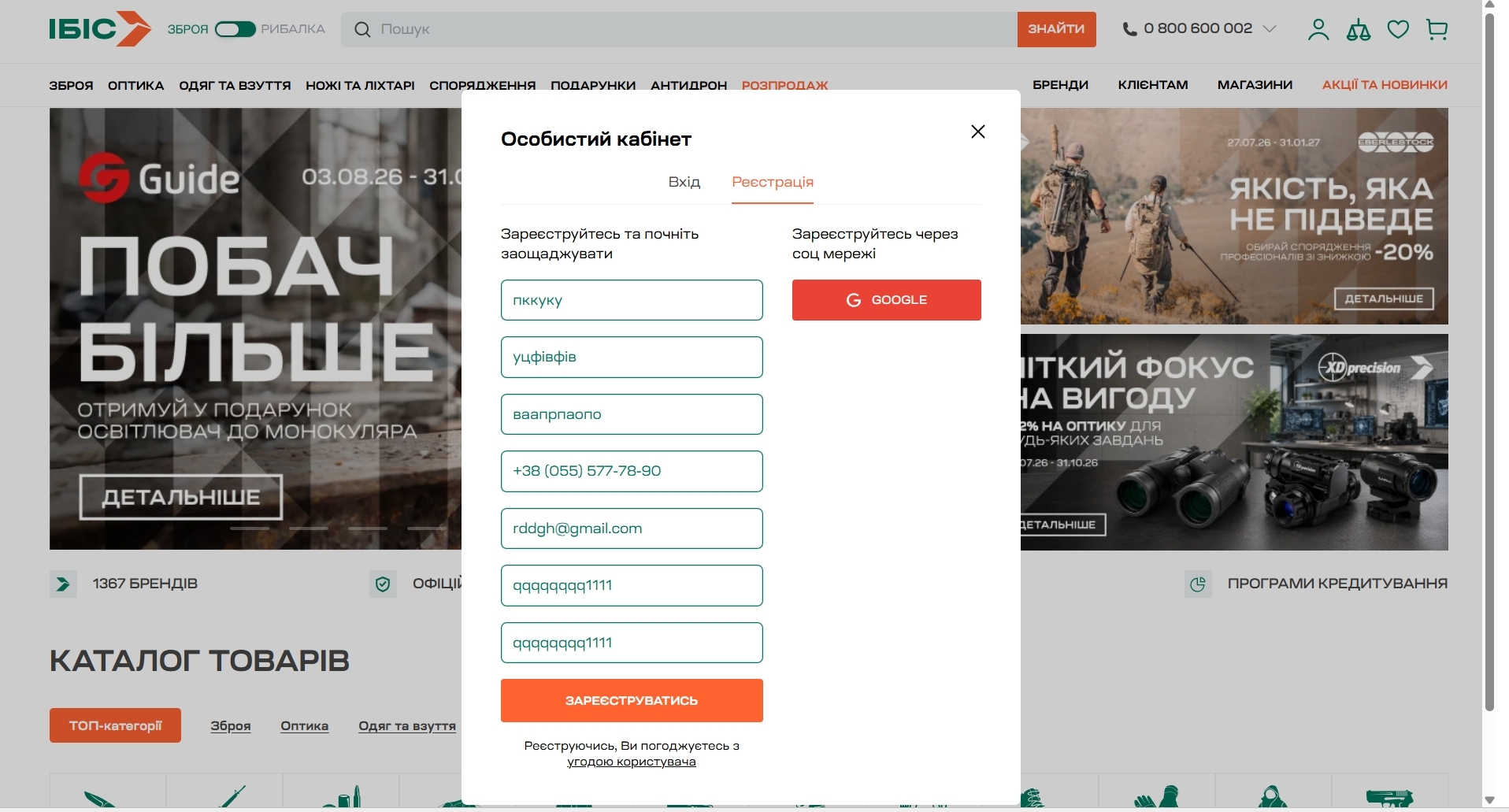This screenshot has width=1509, height=812.
Task: Click the phone handset icon by 0 800 600 002
Action: pyautogui.click(x=1130, y=29)
